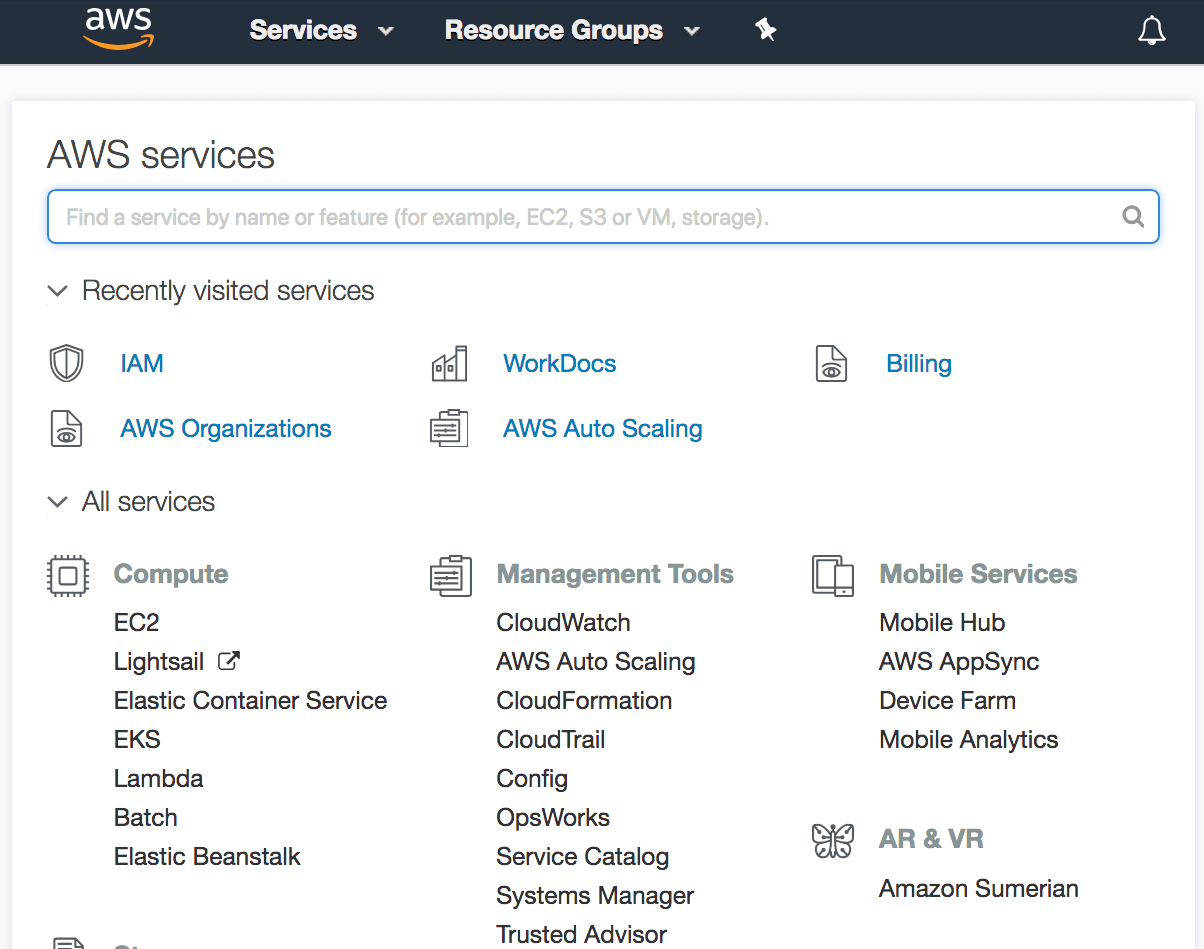Click the AWS services page title
This screenshot has height=949, width=1204.
coord(161,156)
